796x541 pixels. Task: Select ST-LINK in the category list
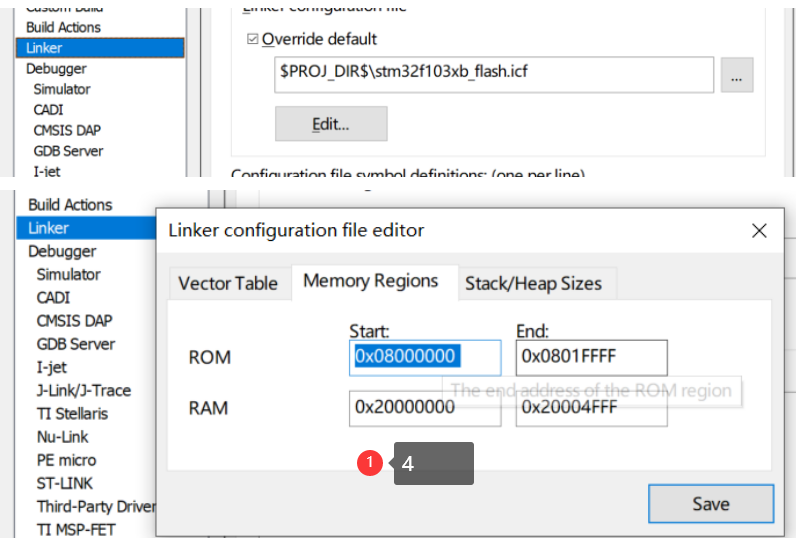pos(66,483)
